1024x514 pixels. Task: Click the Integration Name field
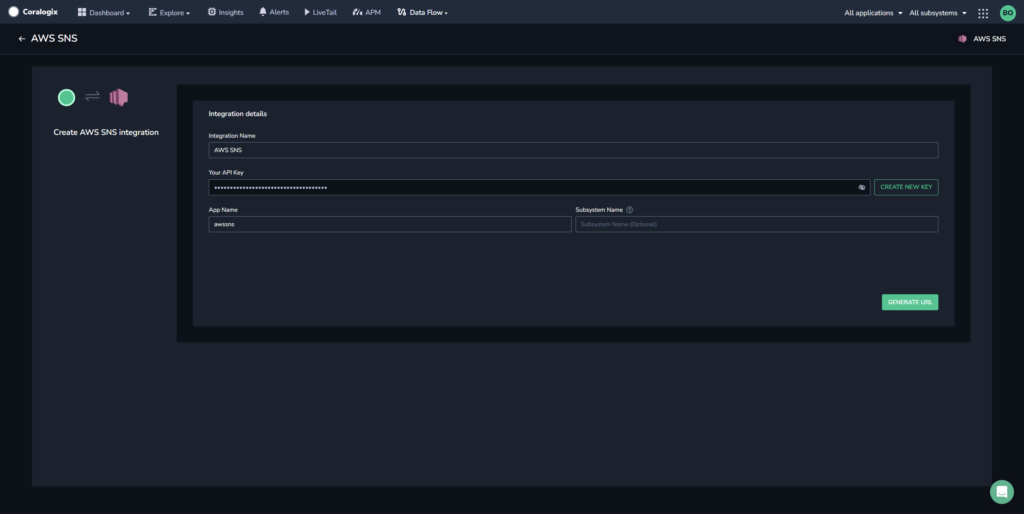pyautogui.click(x=573, y=150)
